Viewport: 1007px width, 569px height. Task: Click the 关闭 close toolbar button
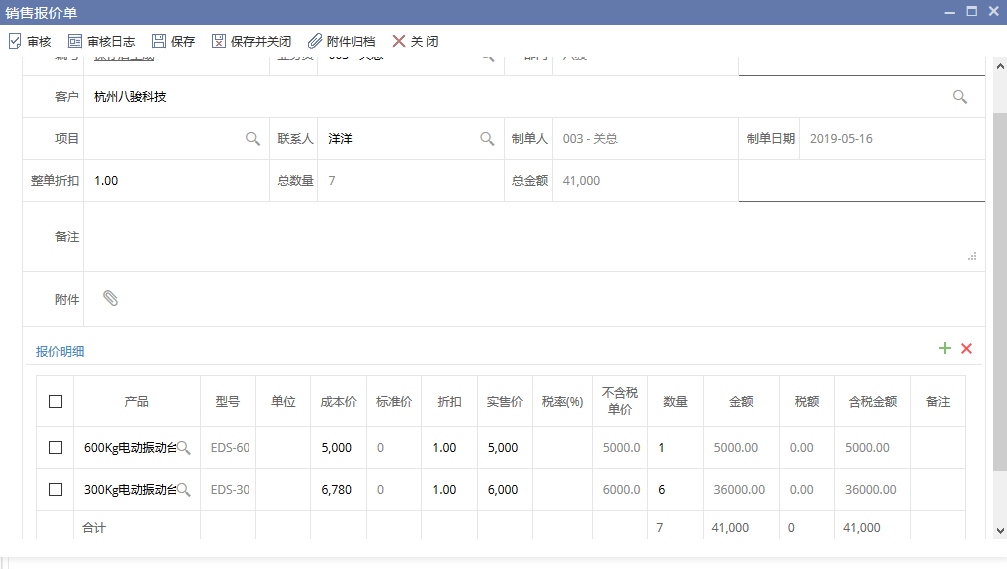point(415,42)
